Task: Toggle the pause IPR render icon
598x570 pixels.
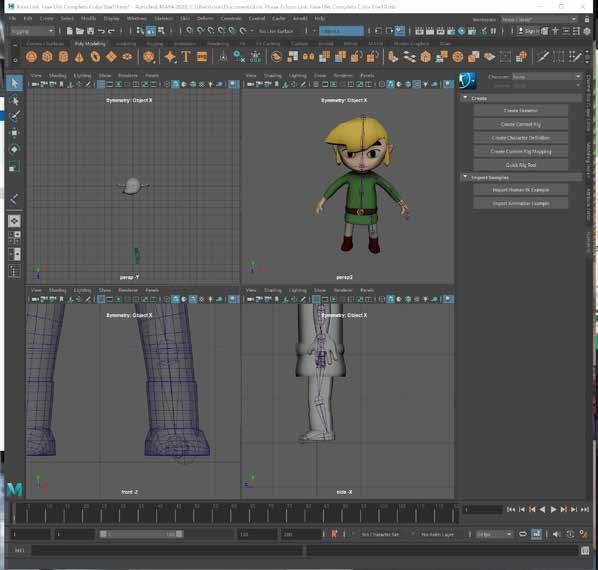Action: (494, 31)
